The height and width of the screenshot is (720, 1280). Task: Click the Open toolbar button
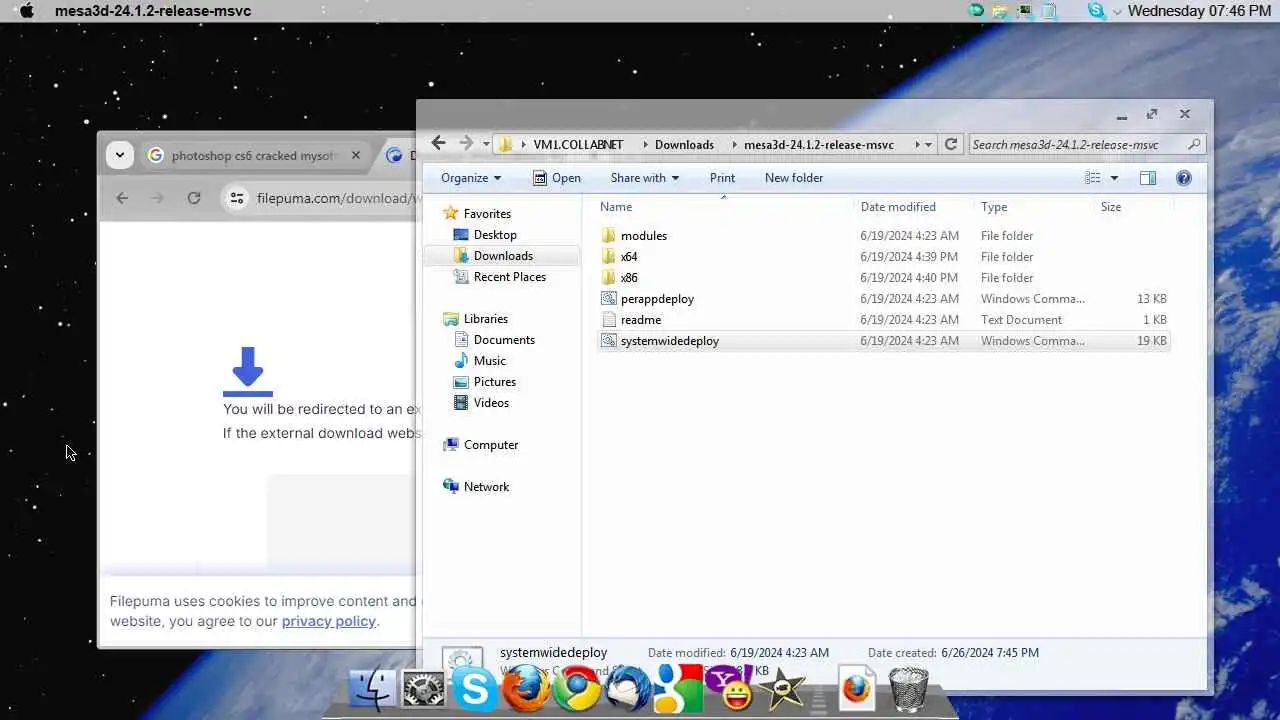[x=557, y=178]
